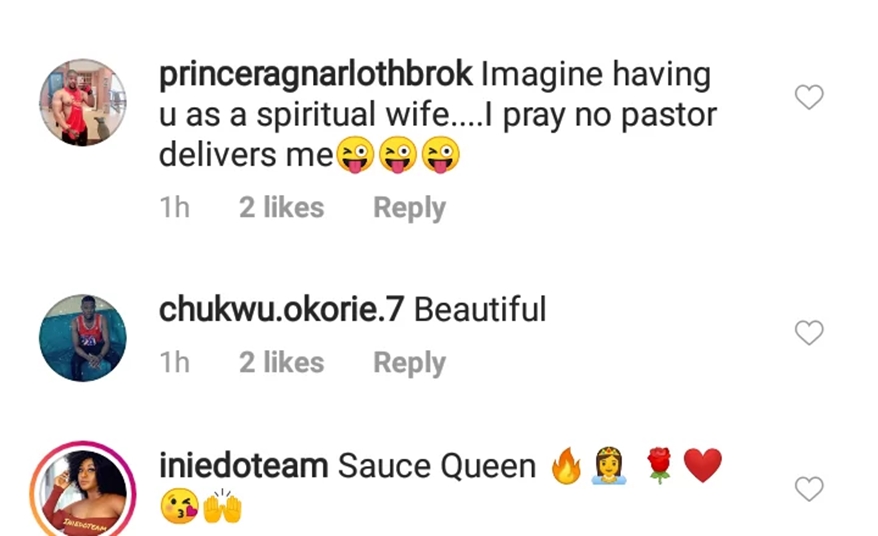The height and width of the screenshot is (536, 878).
Task: Reply to chukwu.okorie.7's comment
Action: point(409,362)
